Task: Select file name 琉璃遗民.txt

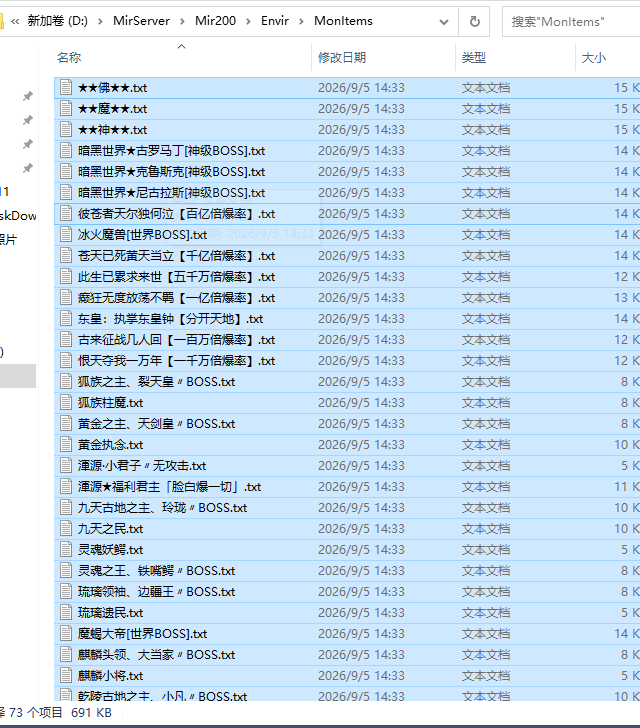Action: point(110,612)
